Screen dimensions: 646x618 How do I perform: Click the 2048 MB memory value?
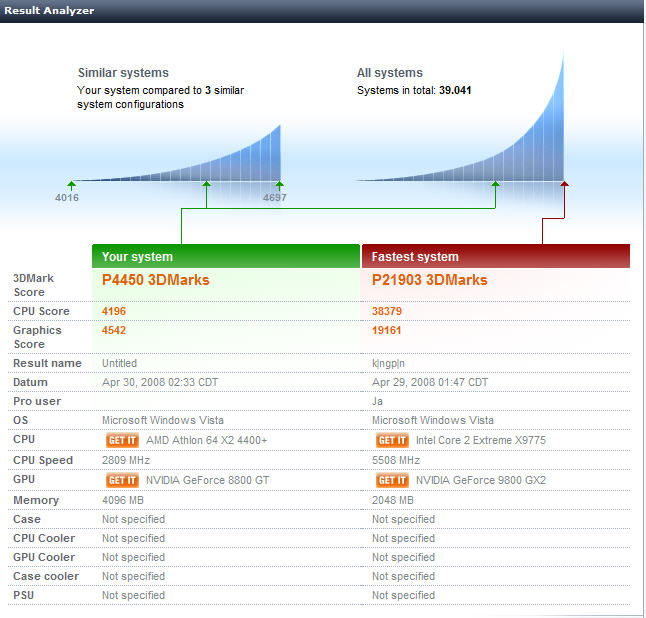pos(392,500)
